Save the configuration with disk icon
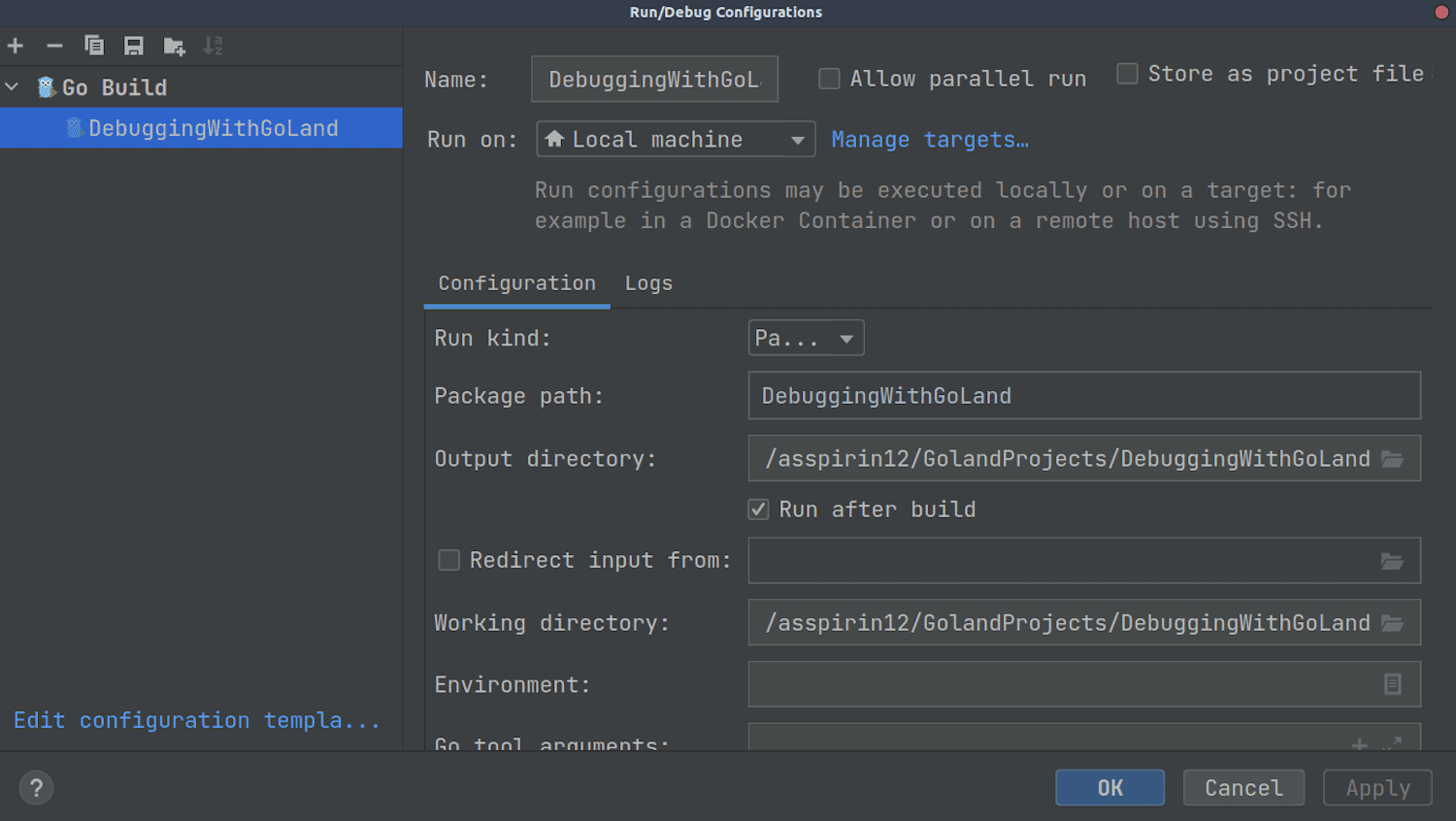 click(x=134, y=46)
